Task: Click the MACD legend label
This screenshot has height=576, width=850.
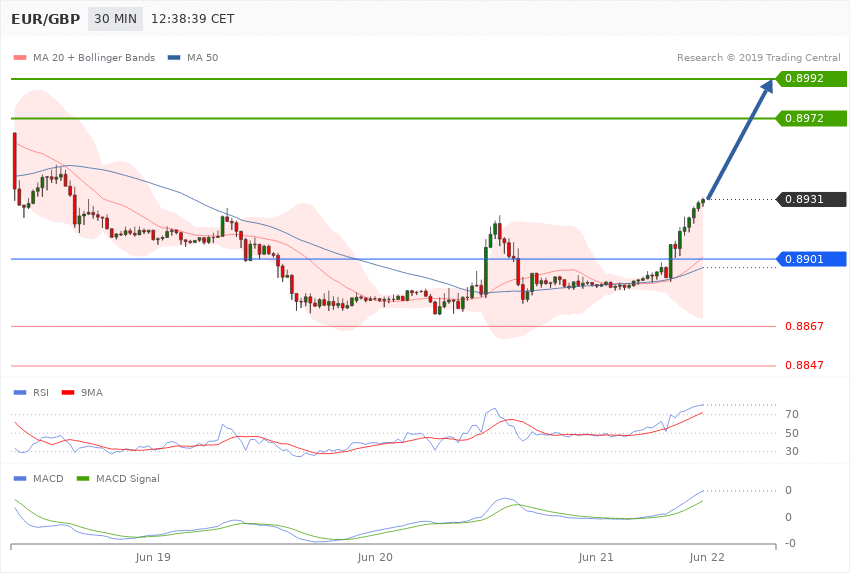Action: (x=48, y=478)
